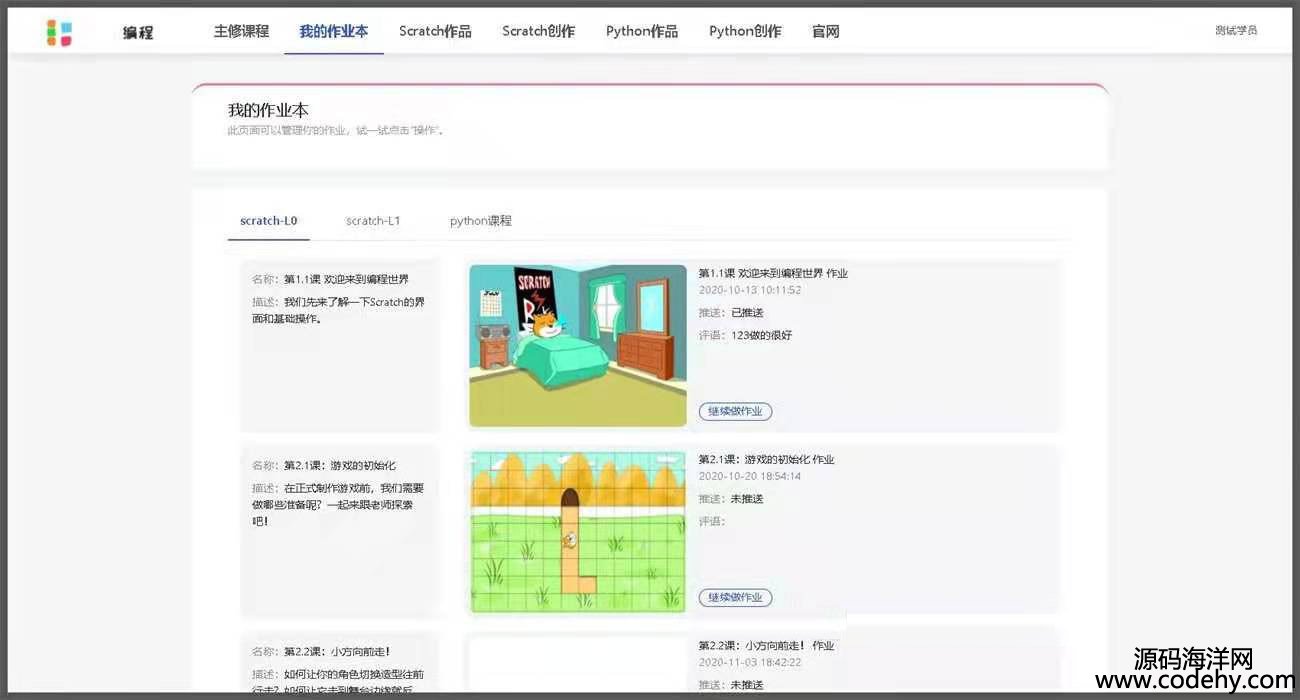Click the colorful site logo icon
The image size is (1300, 700).
tap(59, 32)
